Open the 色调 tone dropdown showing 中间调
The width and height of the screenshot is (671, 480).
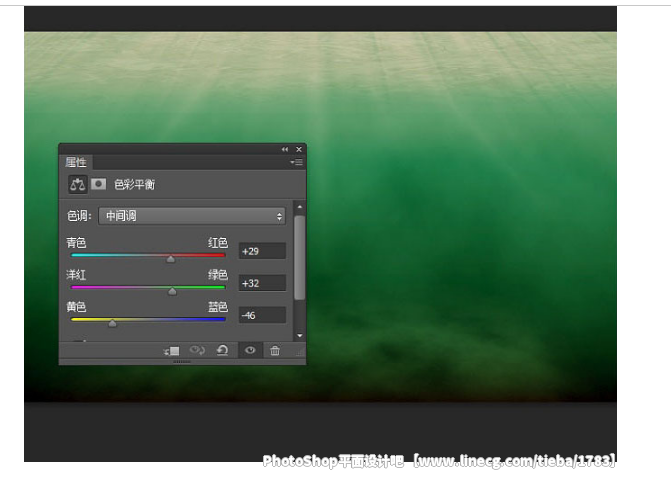coord(192,216)
